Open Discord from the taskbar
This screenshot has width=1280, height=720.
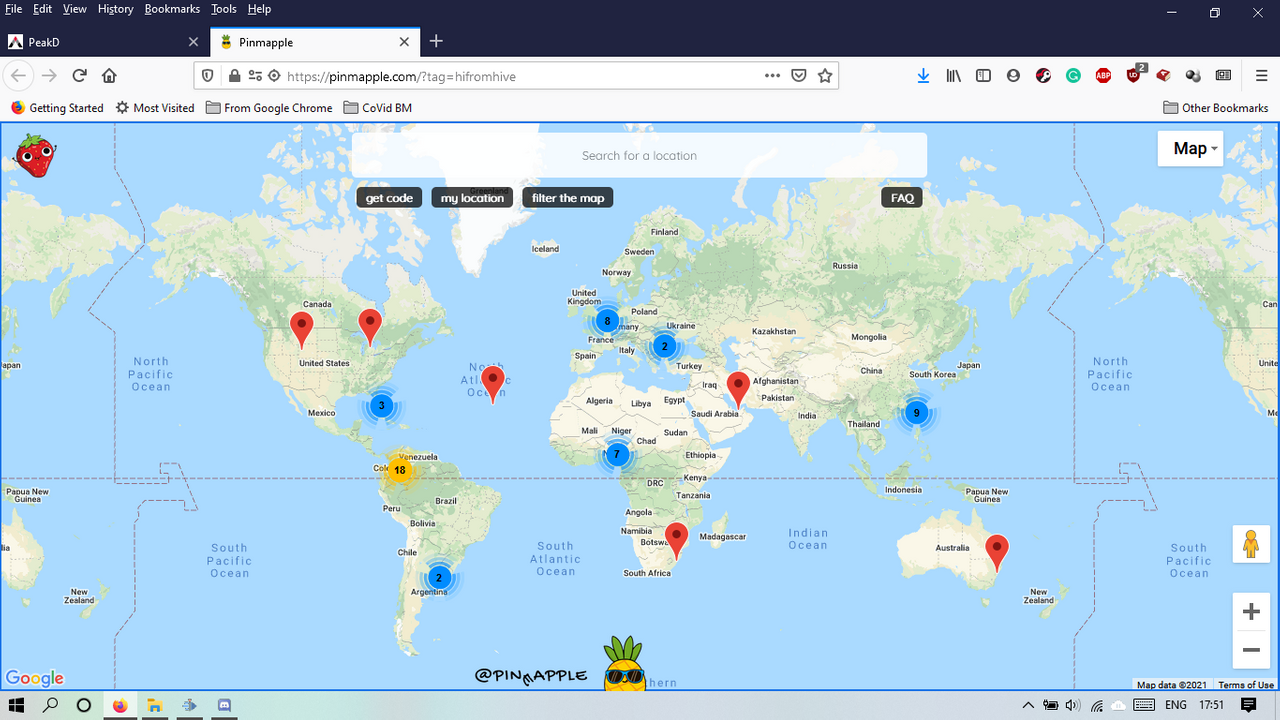(x=224, y=705)
